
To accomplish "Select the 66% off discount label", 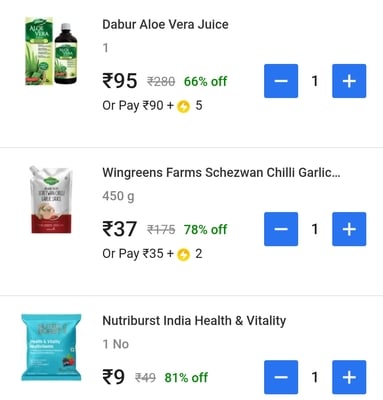I will click(x=205, y=81).
